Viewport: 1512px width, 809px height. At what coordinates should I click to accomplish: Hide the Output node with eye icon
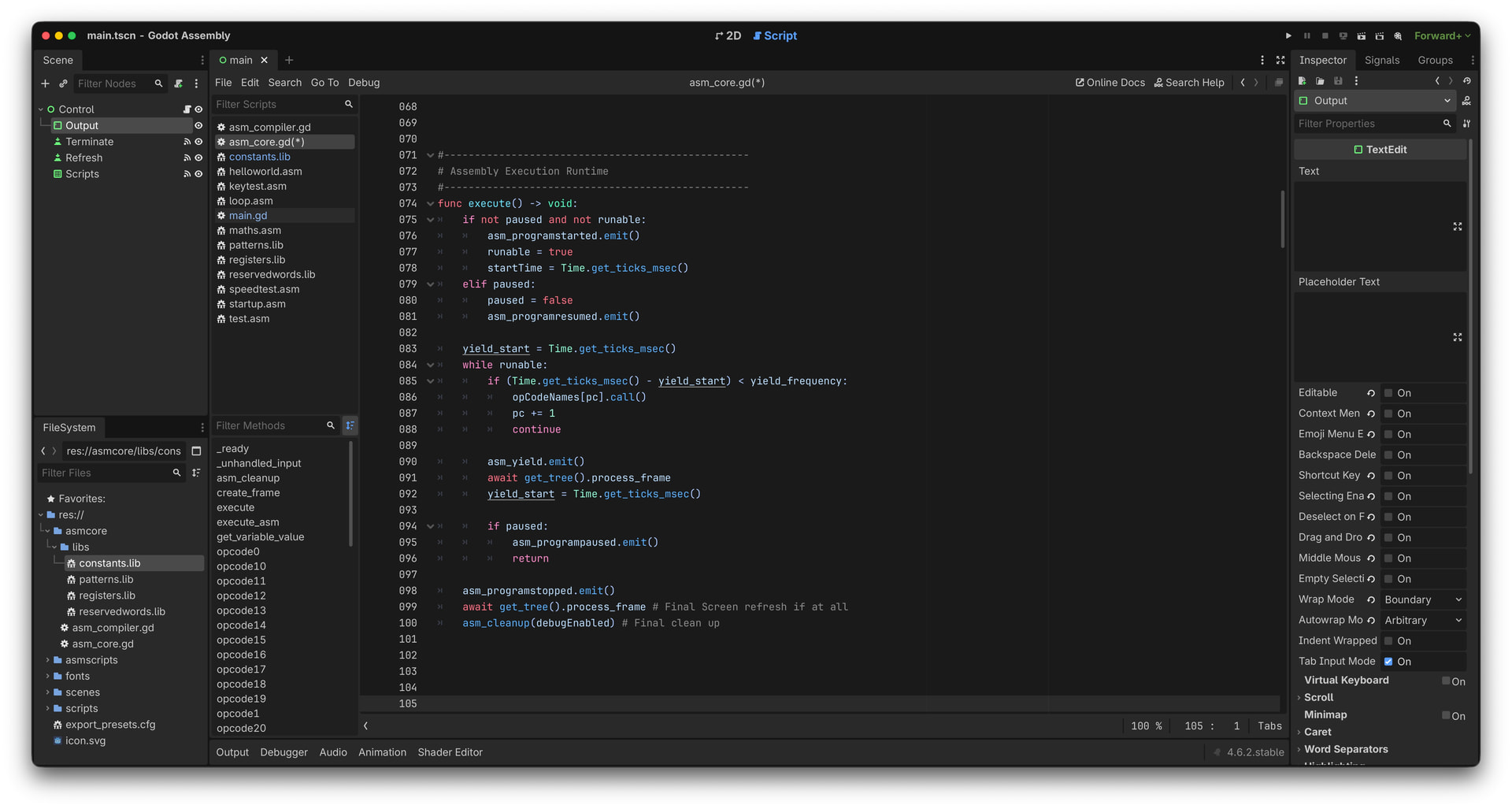pos(198,126)
